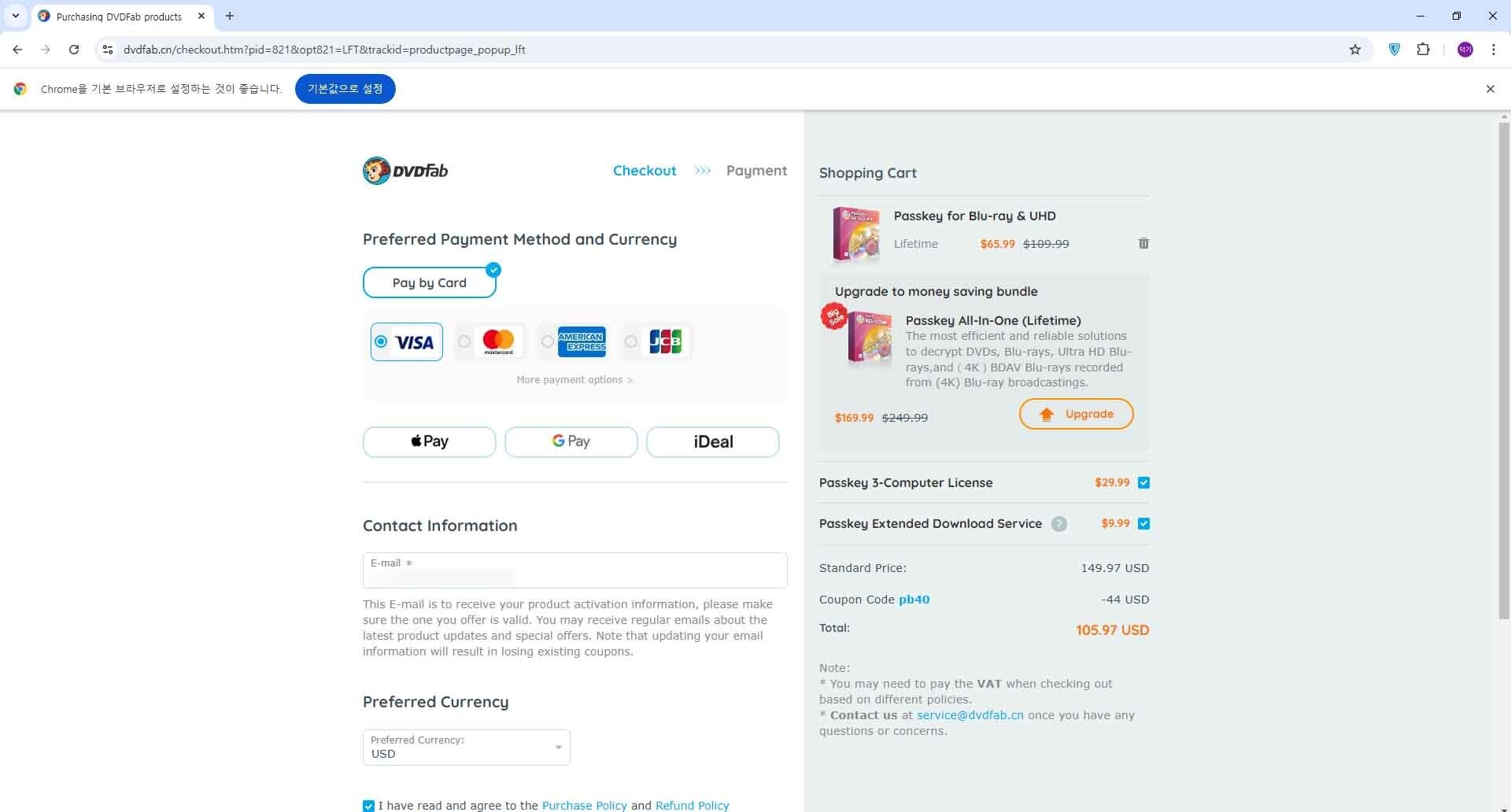
Task: Set Chrome as default browser
Action: [345, 89]
